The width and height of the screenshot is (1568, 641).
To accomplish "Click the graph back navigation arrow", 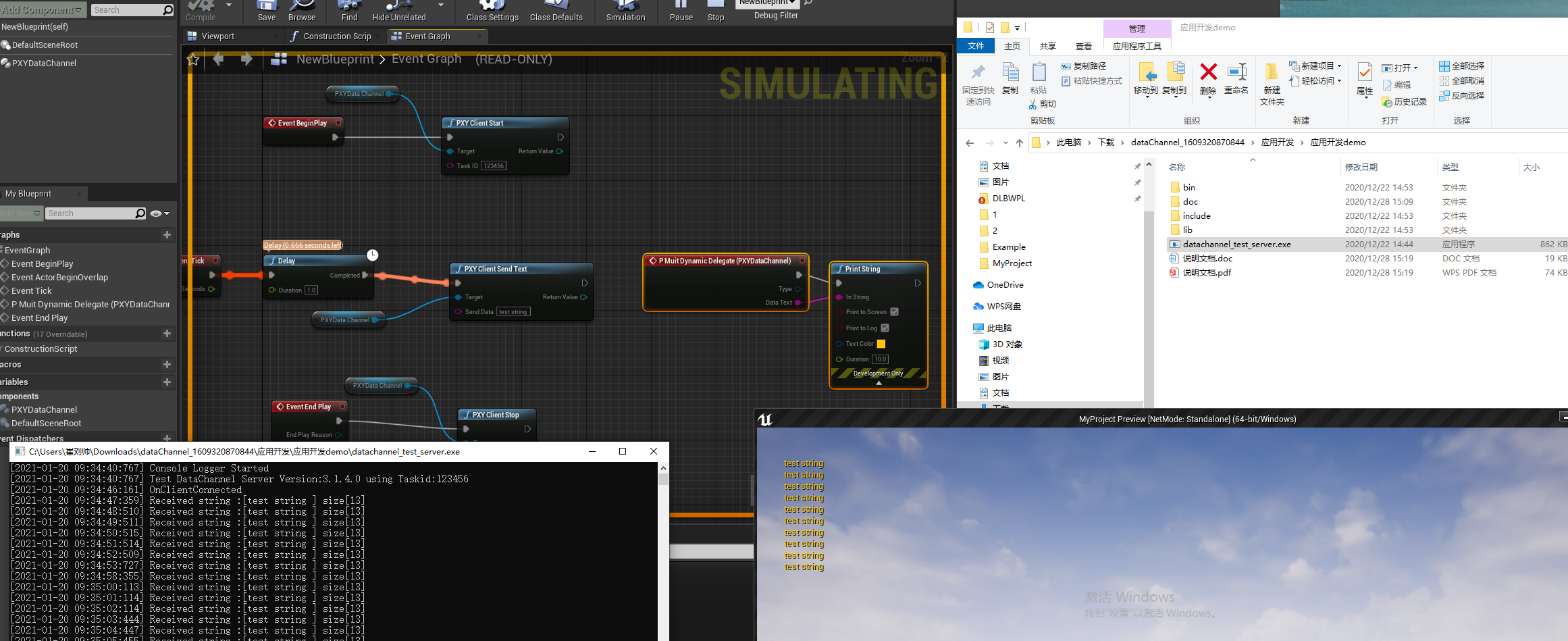I will 218,59.
